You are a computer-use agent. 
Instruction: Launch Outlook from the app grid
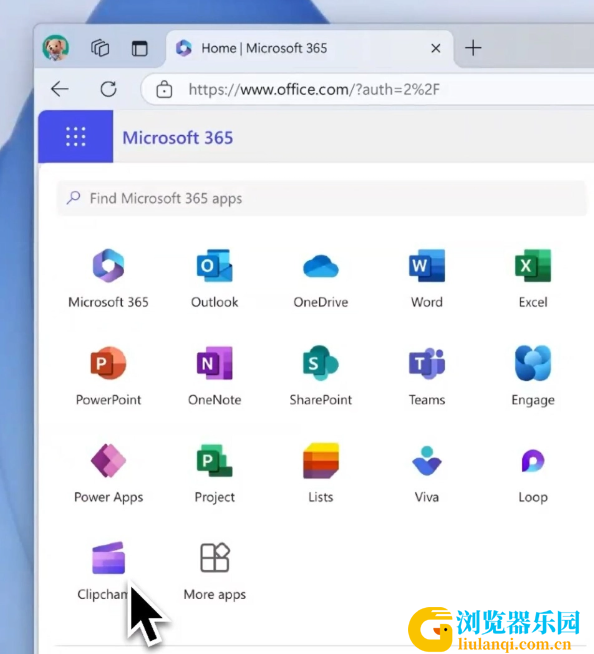click(214, 266)
